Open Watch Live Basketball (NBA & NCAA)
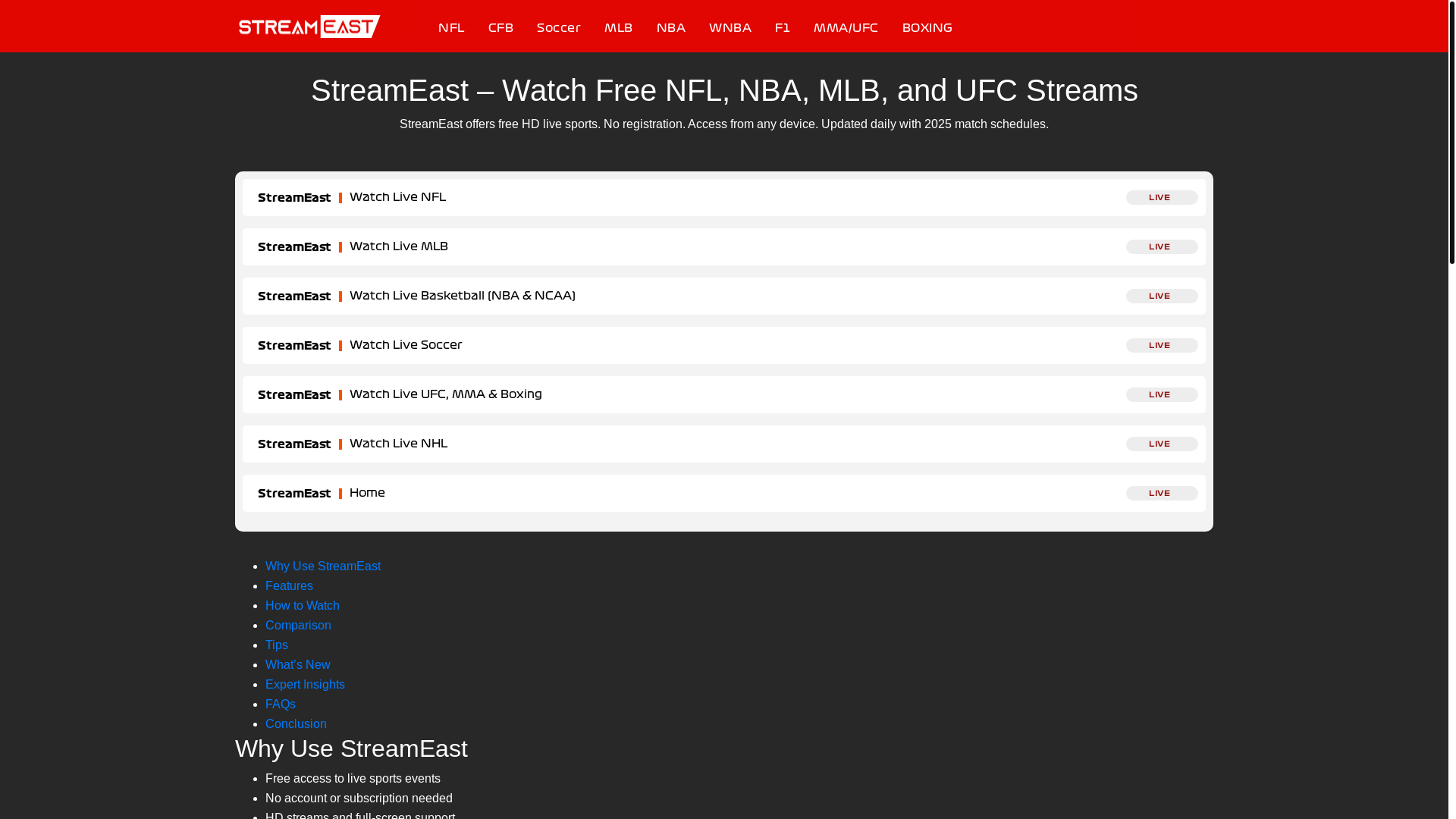The width and height of the screenshot is (1456, 819). click(724, 296)
